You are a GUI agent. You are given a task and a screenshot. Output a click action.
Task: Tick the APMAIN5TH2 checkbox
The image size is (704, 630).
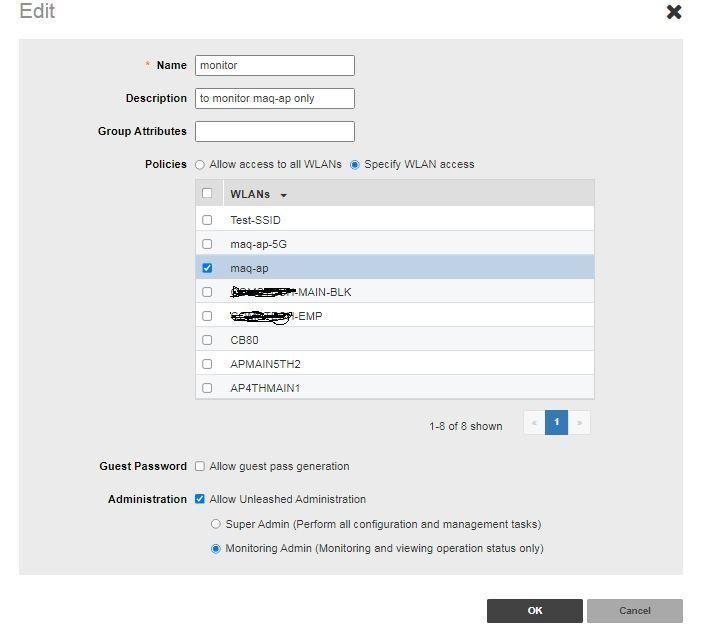pos(207,364)
